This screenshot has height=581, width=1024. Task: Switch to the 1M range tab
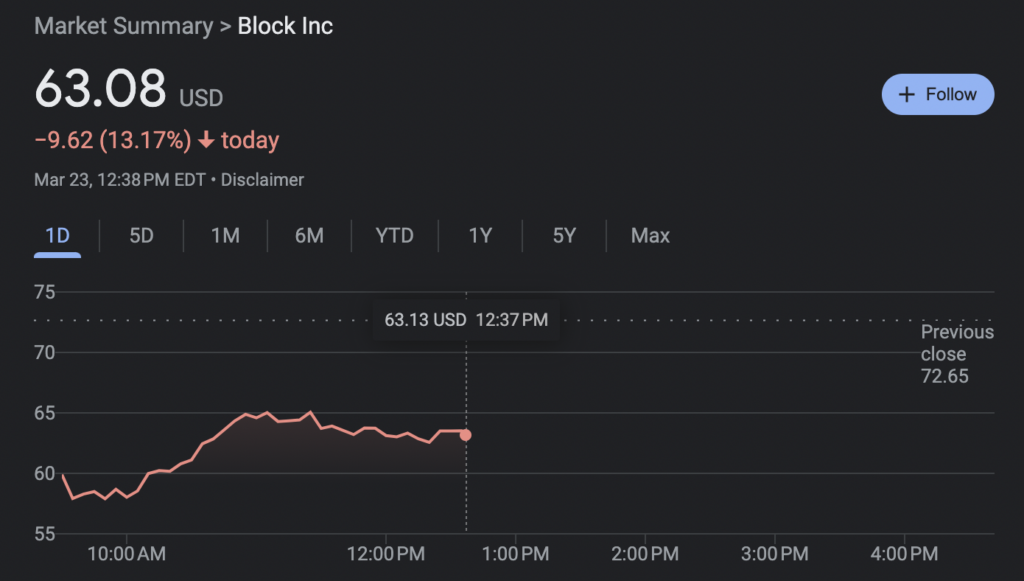tap(225, 236)
